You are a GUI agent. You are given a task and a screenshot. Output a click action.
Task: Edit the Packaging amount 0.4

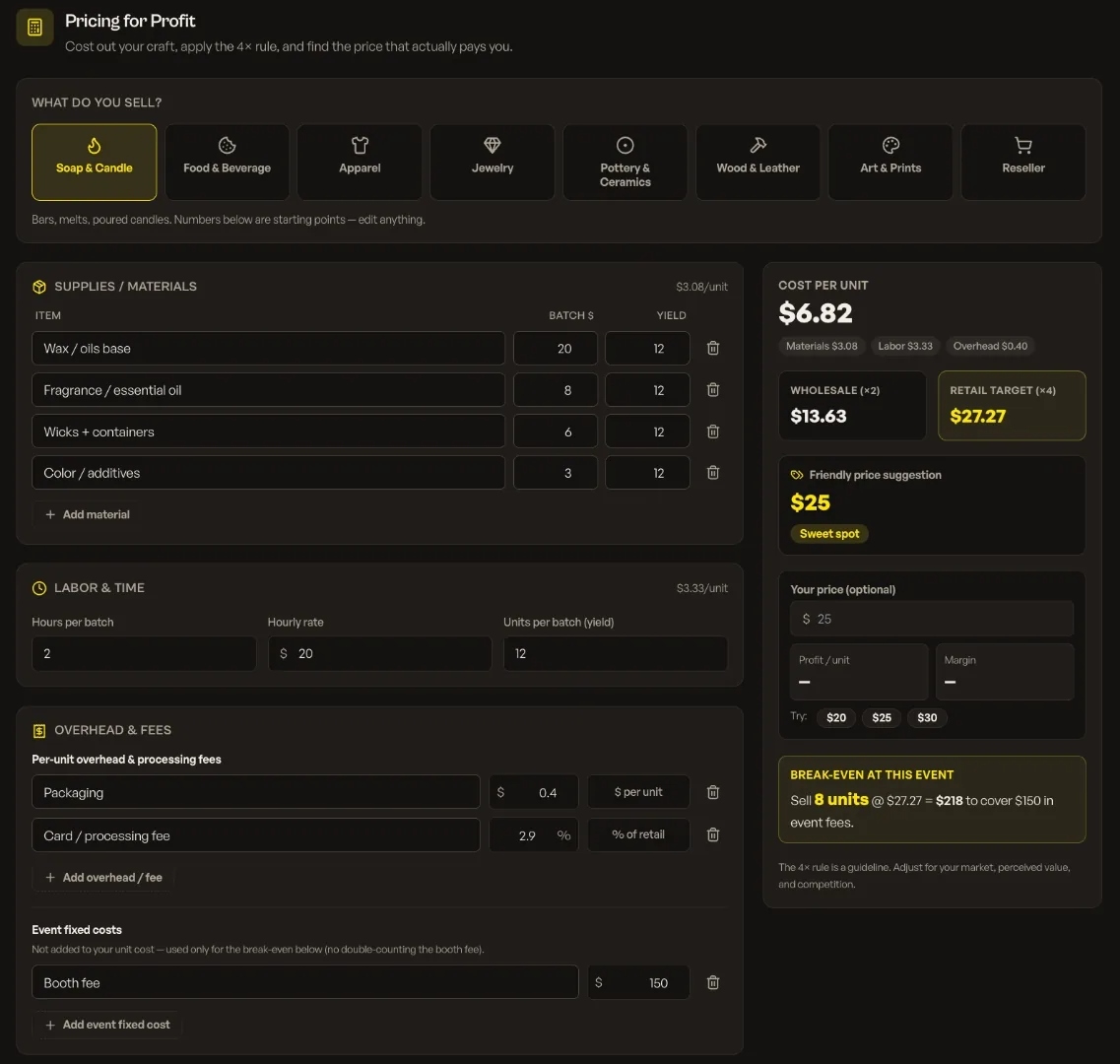pyautogui.click(x=534, y=792)
